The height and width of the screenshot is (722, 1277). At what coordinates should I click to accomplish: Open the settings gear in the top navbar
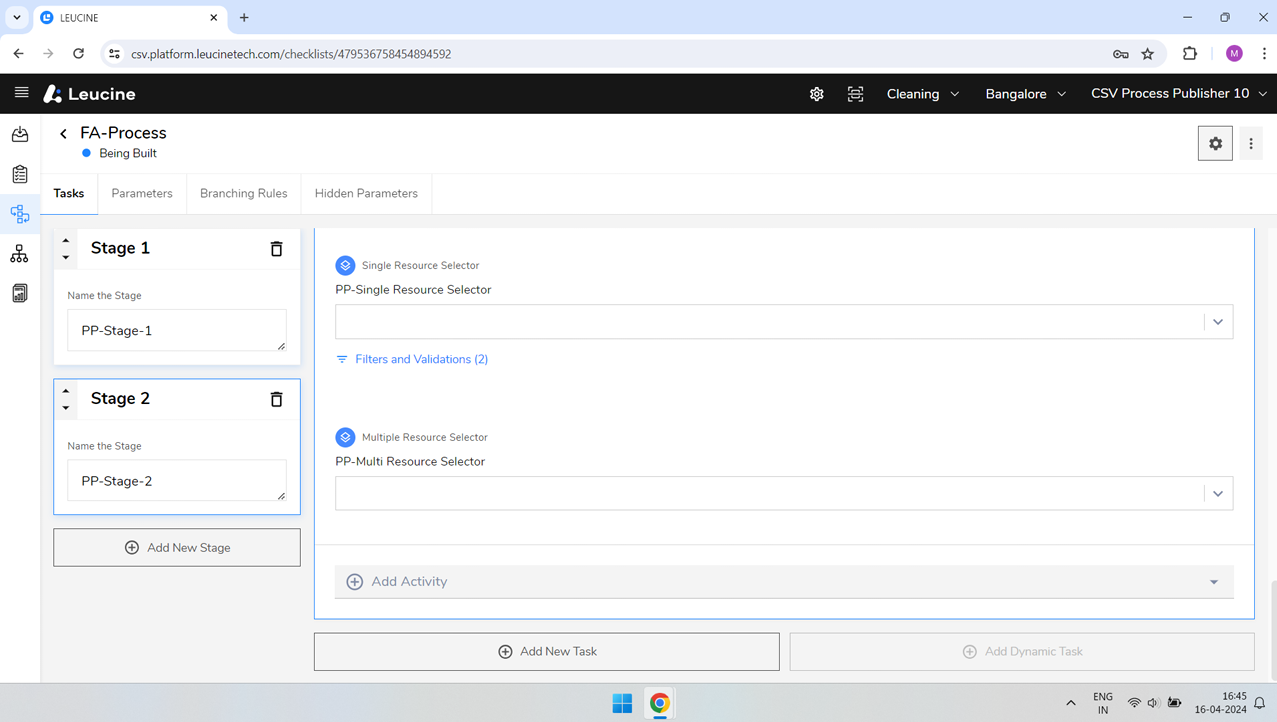[x=816, y=93]
